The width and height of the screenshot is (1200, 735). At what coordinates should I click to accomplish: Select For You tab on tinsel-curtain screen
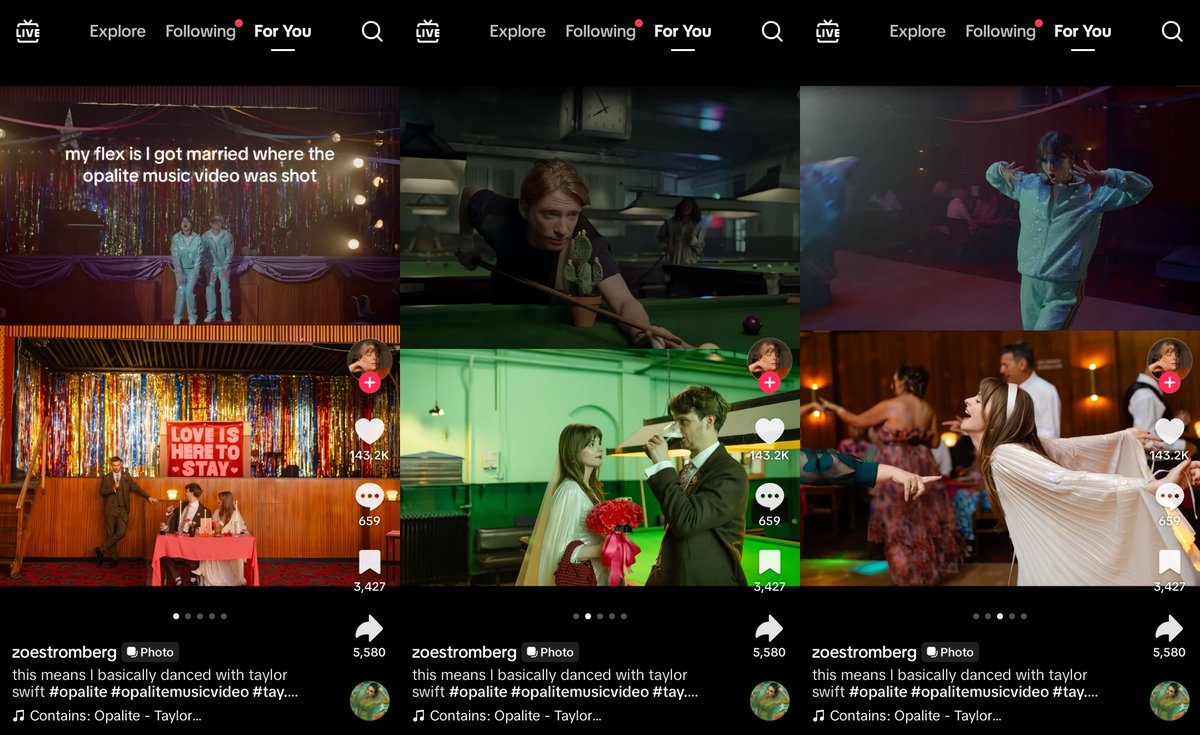point(283,31)
